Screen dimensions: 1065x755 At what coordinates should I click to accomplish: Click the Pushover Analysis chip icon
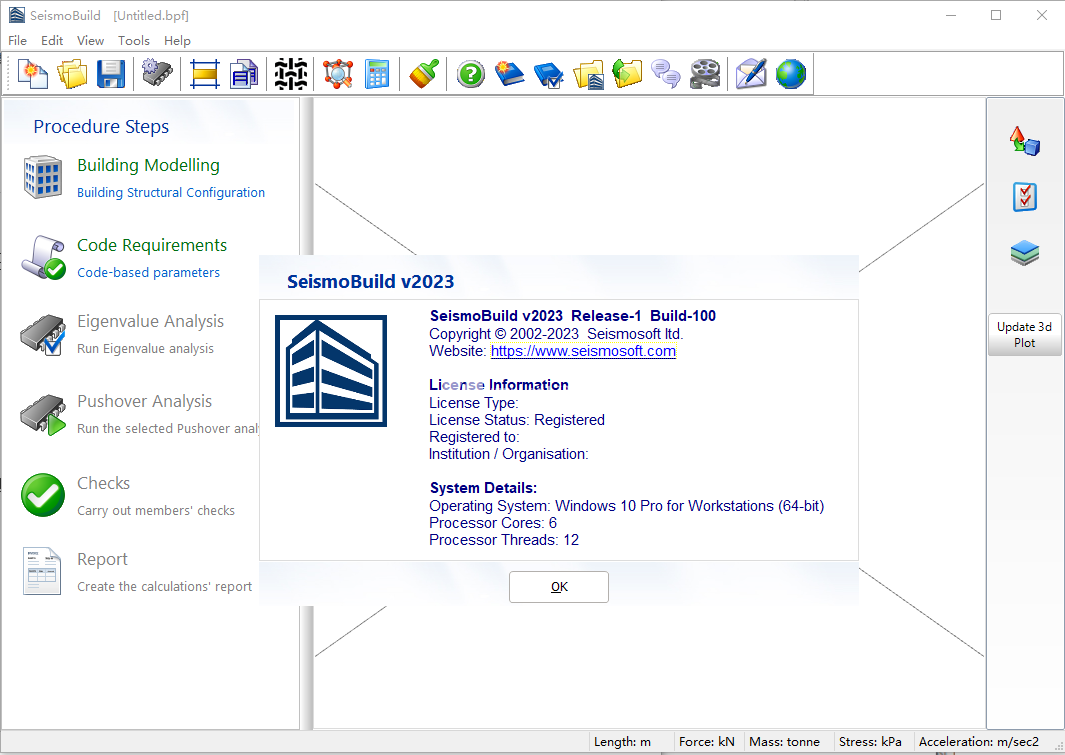43,415
